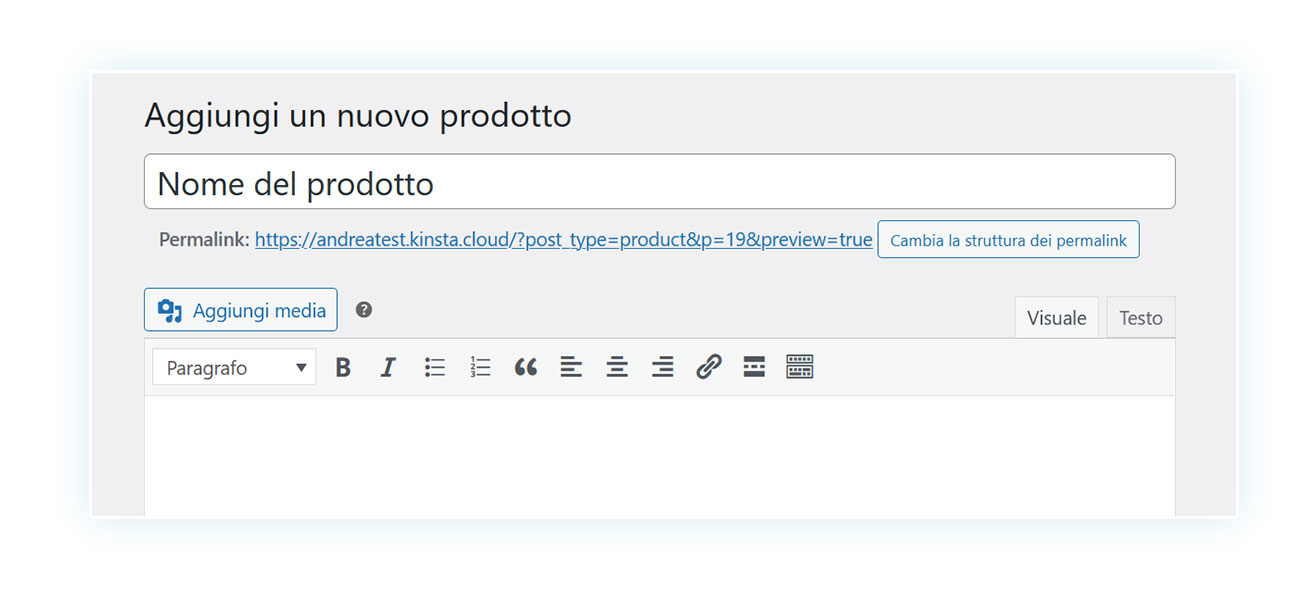The image size is (1300, 602).
Task: Click the Aggiungi un nuovo prodotto heading
Action: pos(358,116)
